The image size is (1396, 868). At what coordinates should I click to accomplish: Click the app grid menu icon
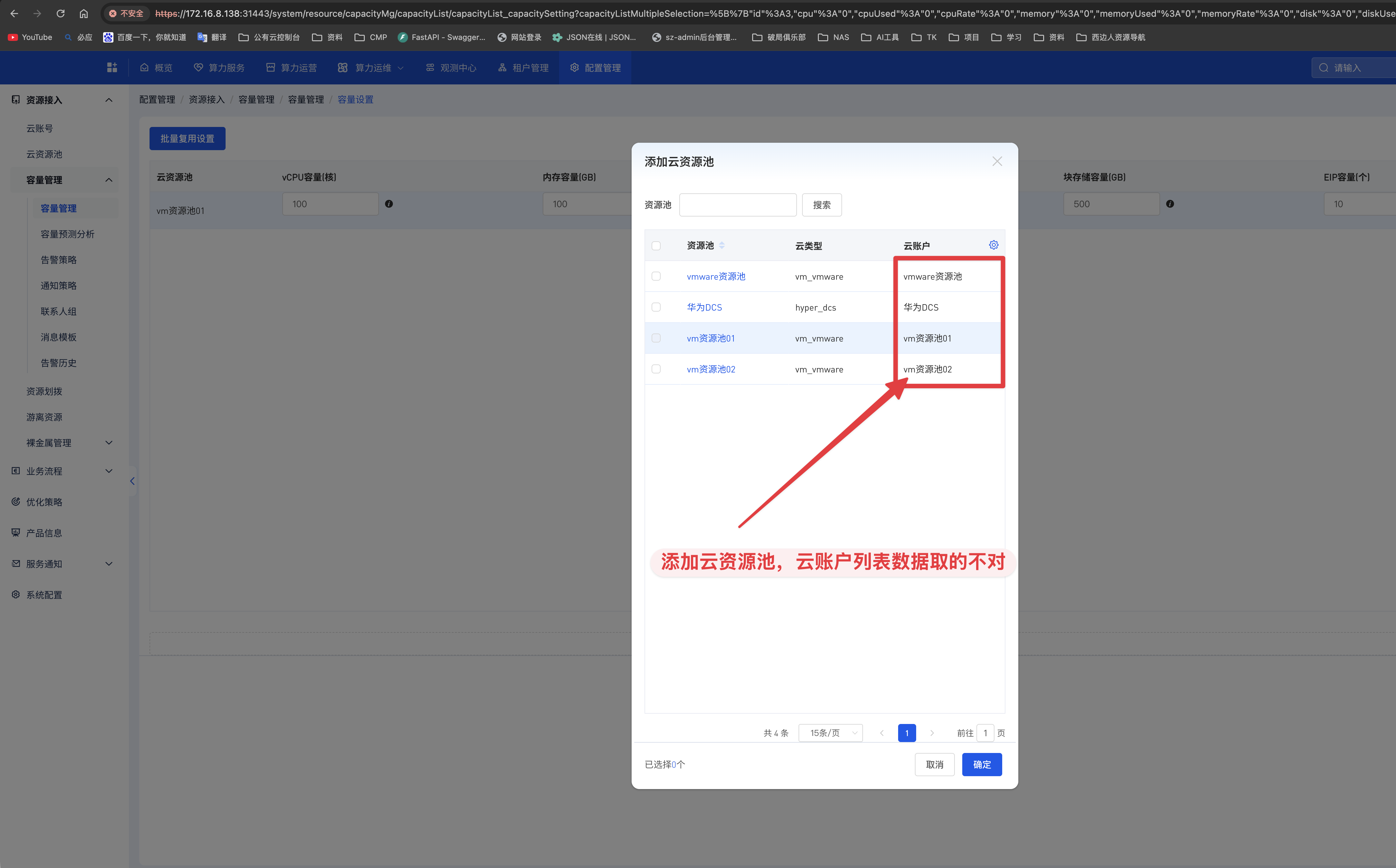(x=112, y=68)
